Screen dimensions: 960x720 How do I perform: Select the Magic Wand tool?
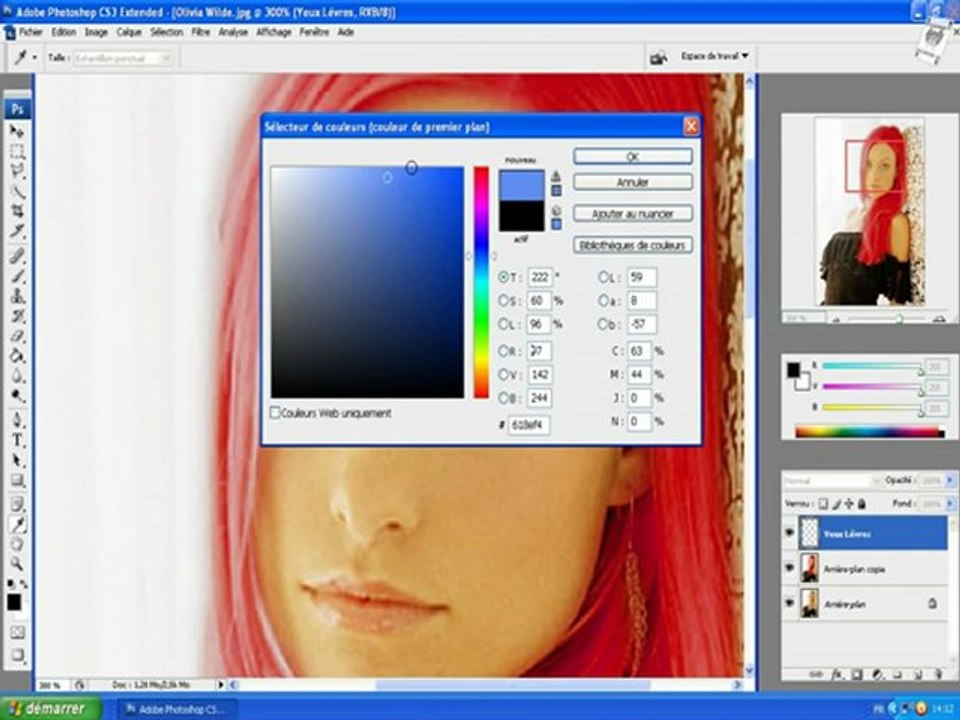pos(17,192)
